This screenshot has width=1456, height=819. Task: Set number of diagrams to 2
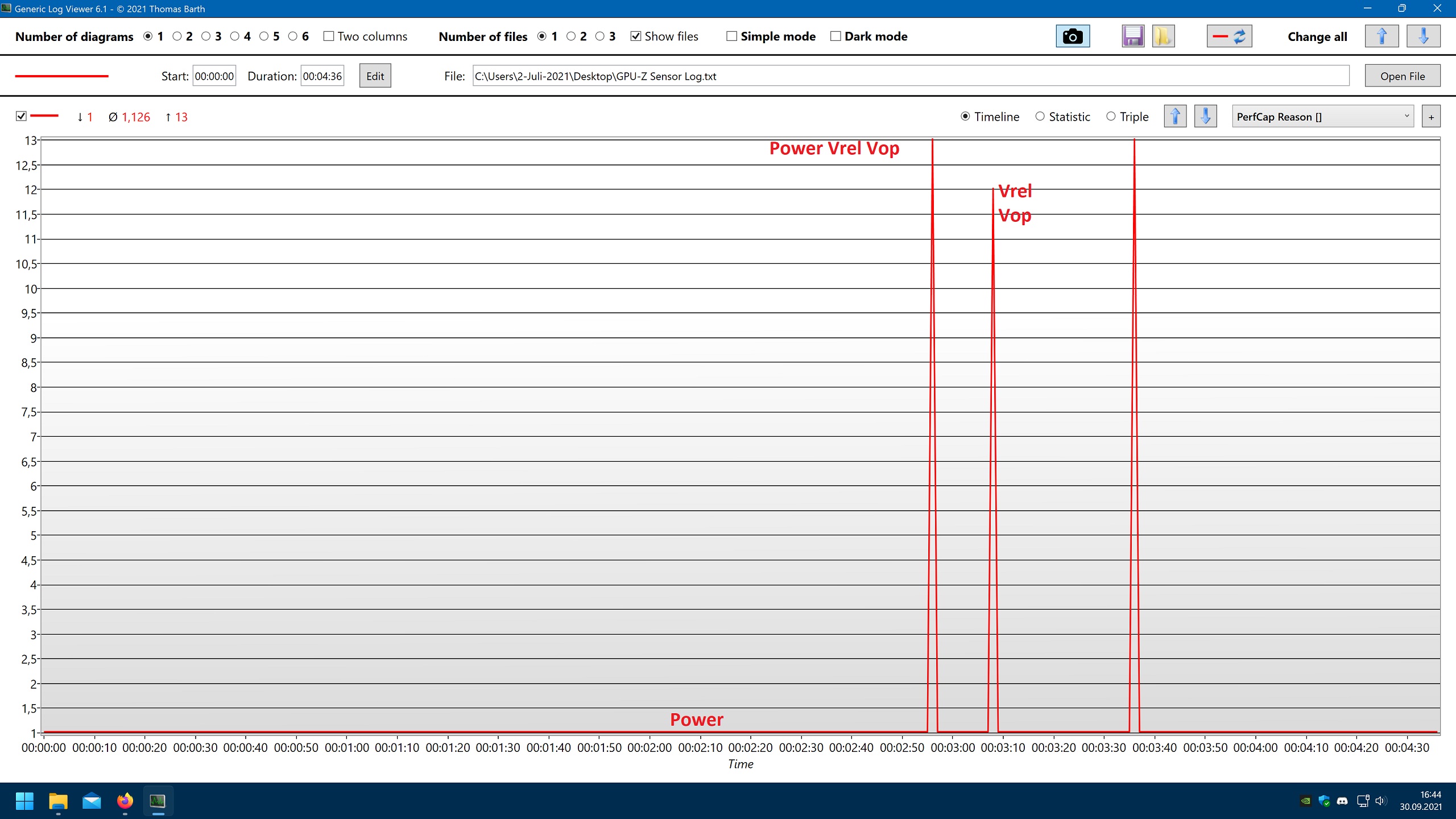tap(177, 36)
